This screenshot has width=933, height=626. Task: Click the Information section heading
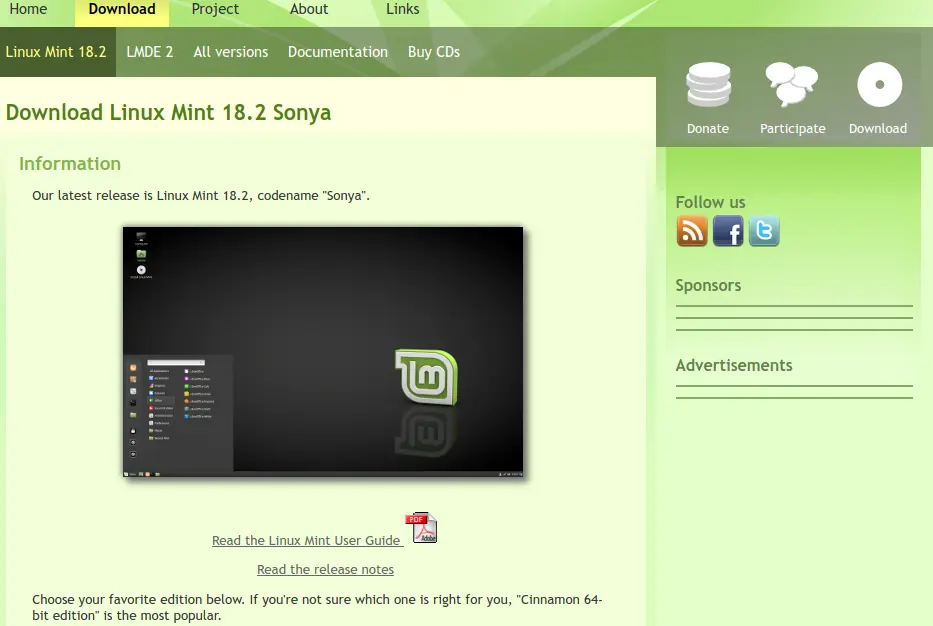tap(70, 164)
